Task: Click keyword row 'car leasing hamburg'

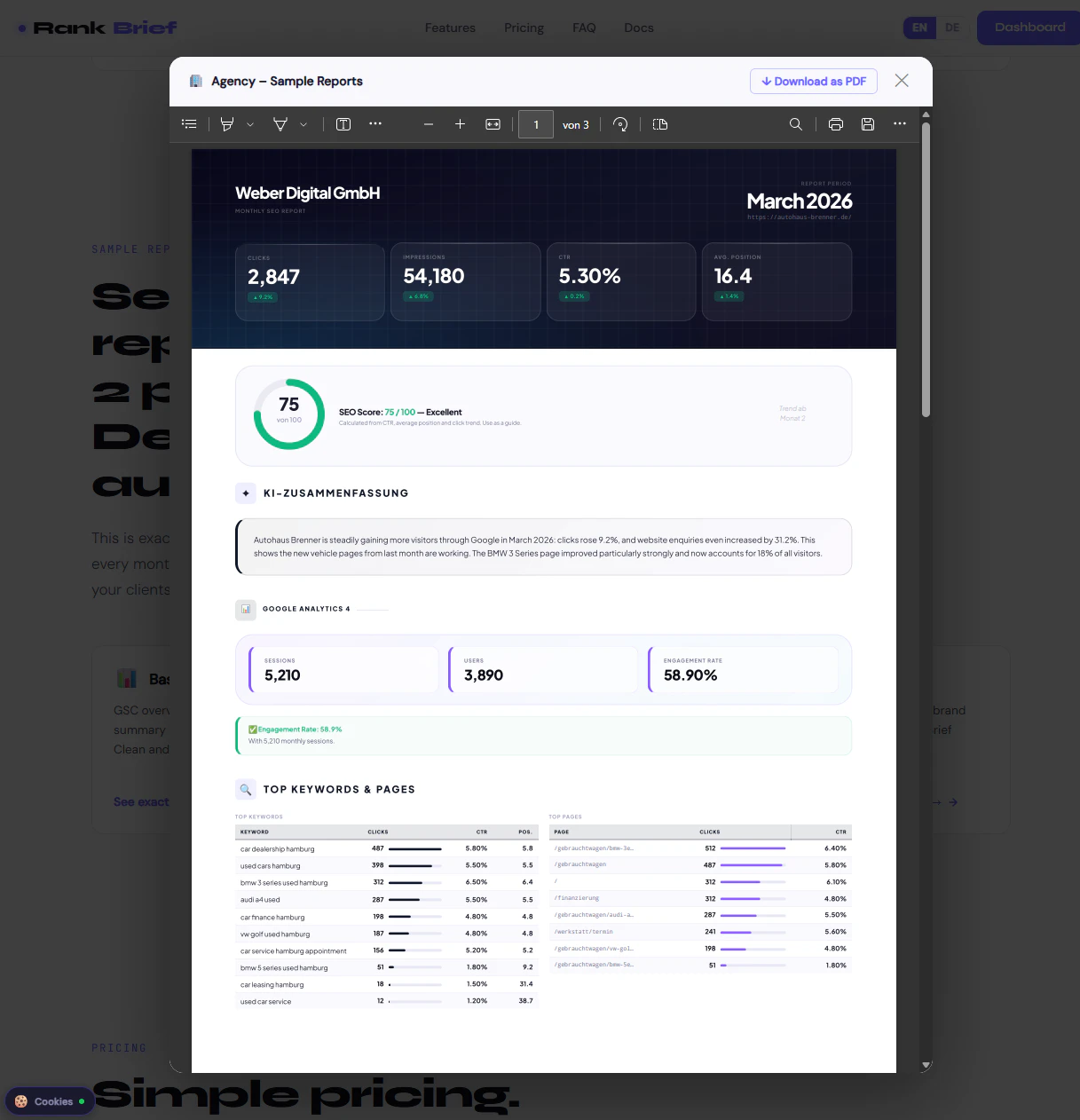Action: (387, 984)
